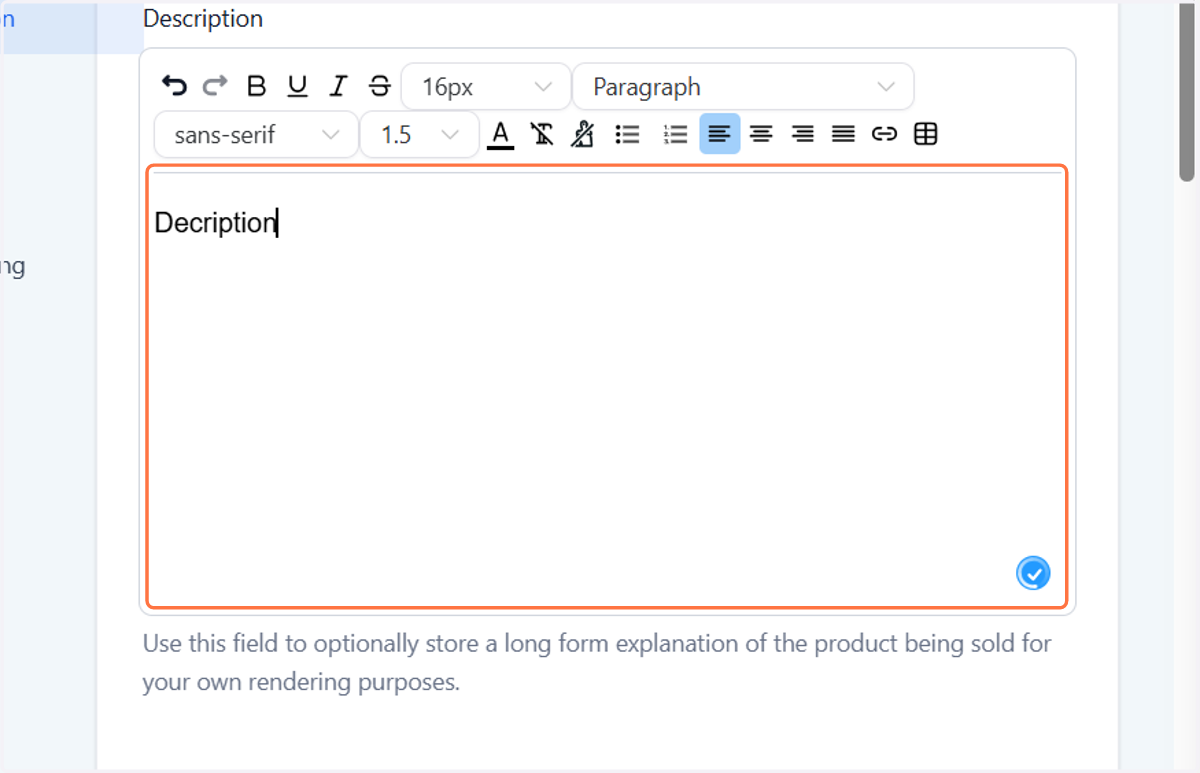This screenshot has width=1200, height=773.
Task: Toggle underline formatting
Action: (297, 86)
